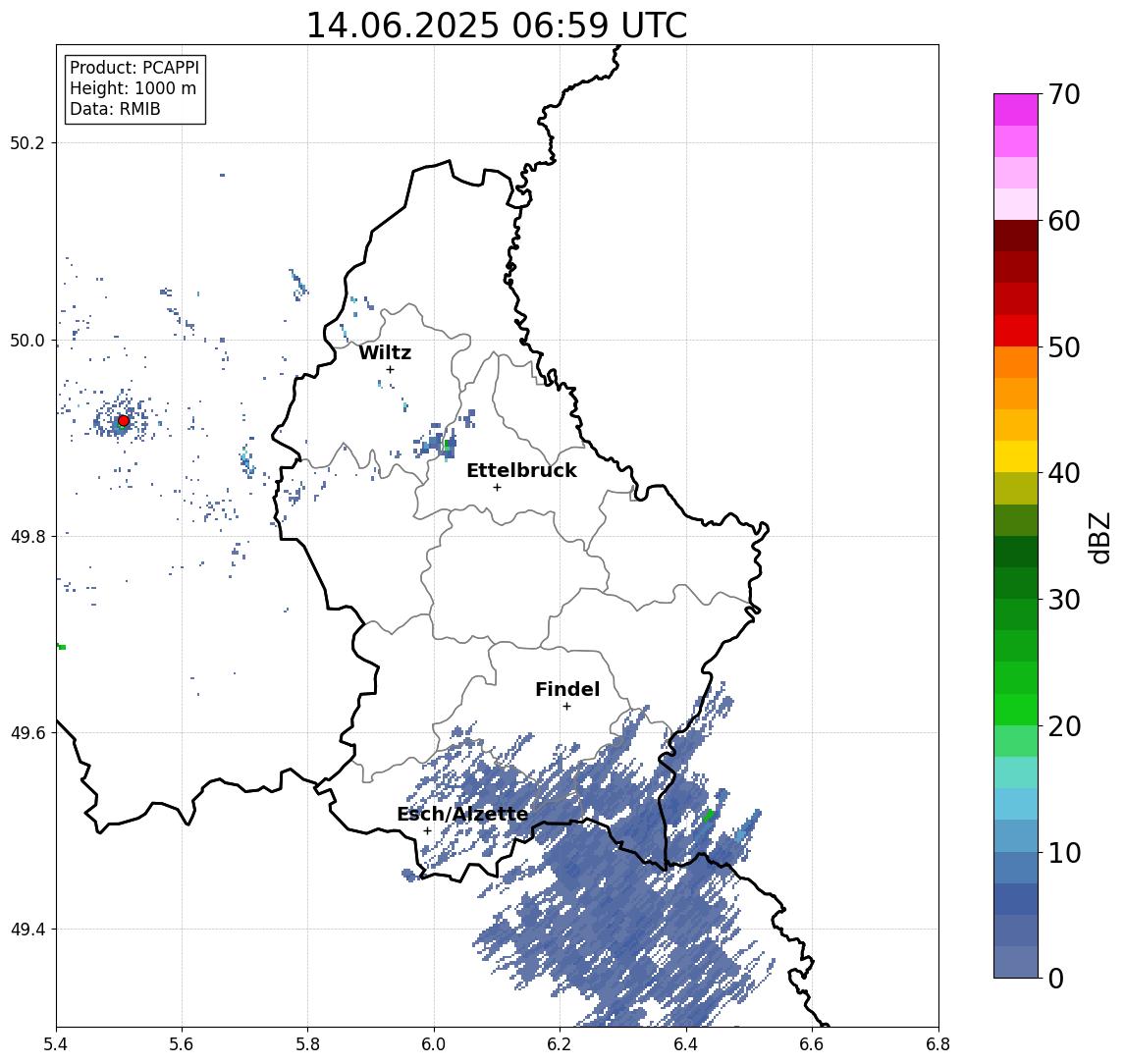Click the Findel city label

567,689
